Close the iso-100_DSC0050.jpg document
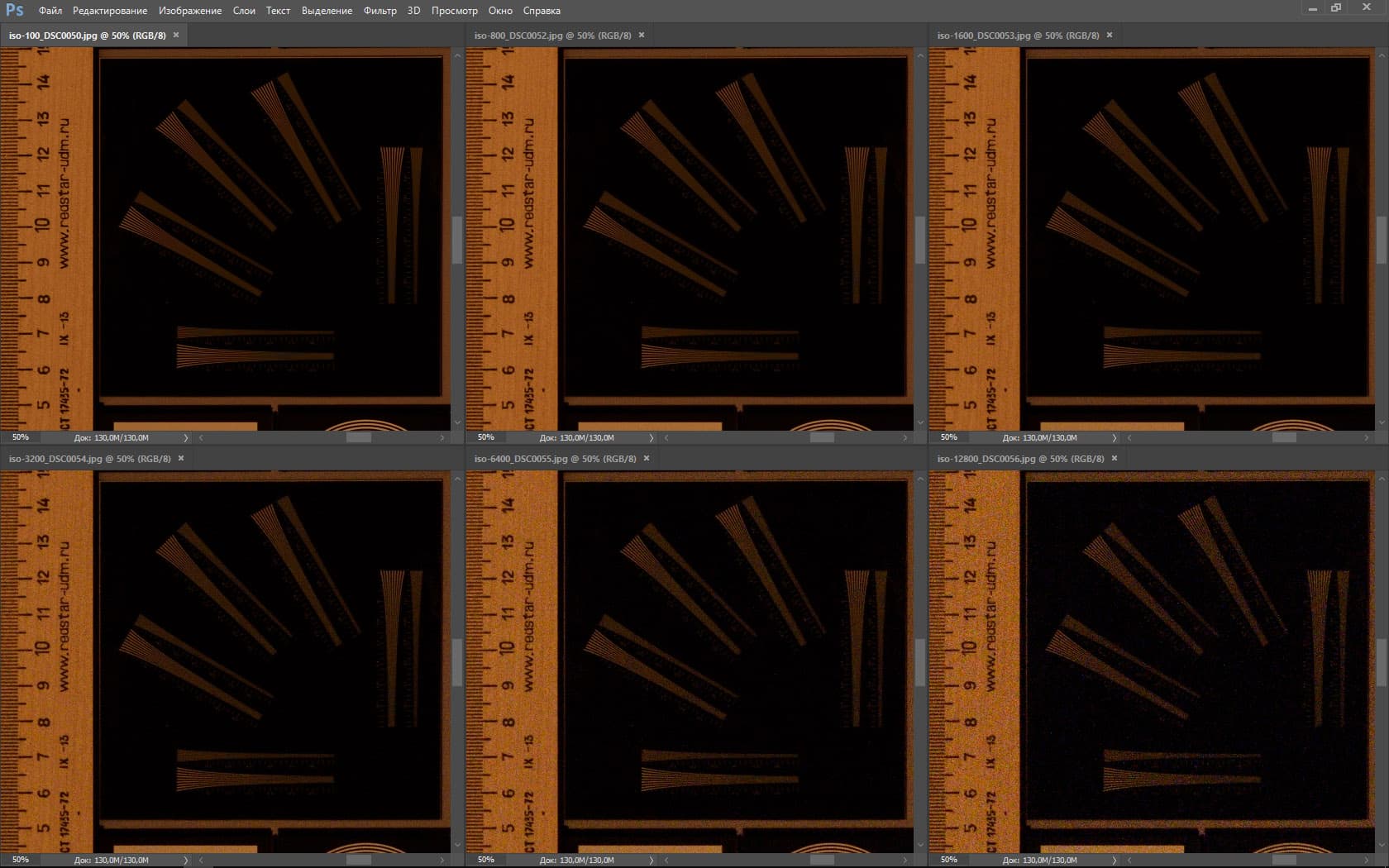The width and height of the screenshot is (1389, 868). [176, 35]
